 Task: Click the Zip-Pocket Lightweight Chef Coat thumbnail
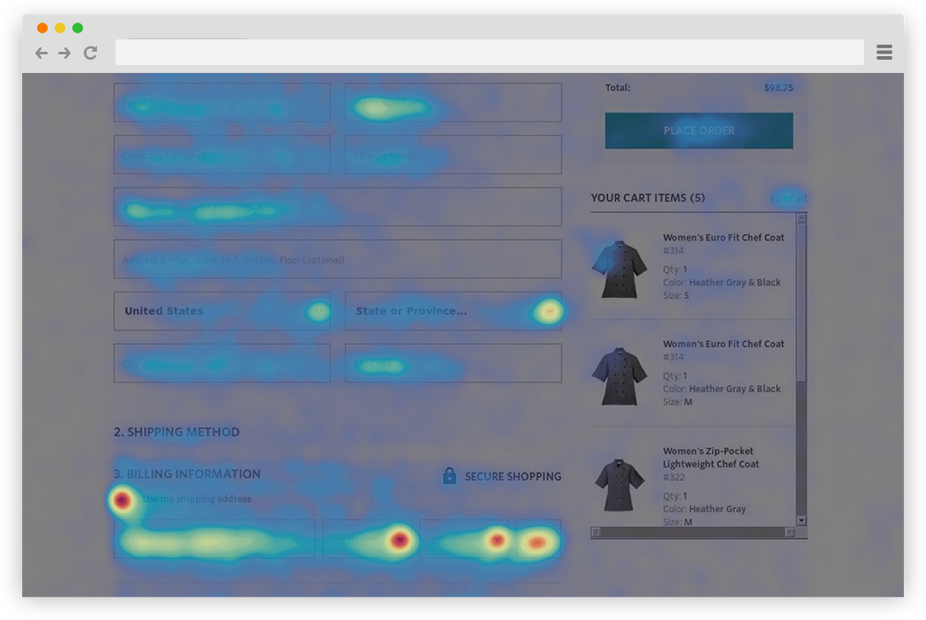point(619,485)
